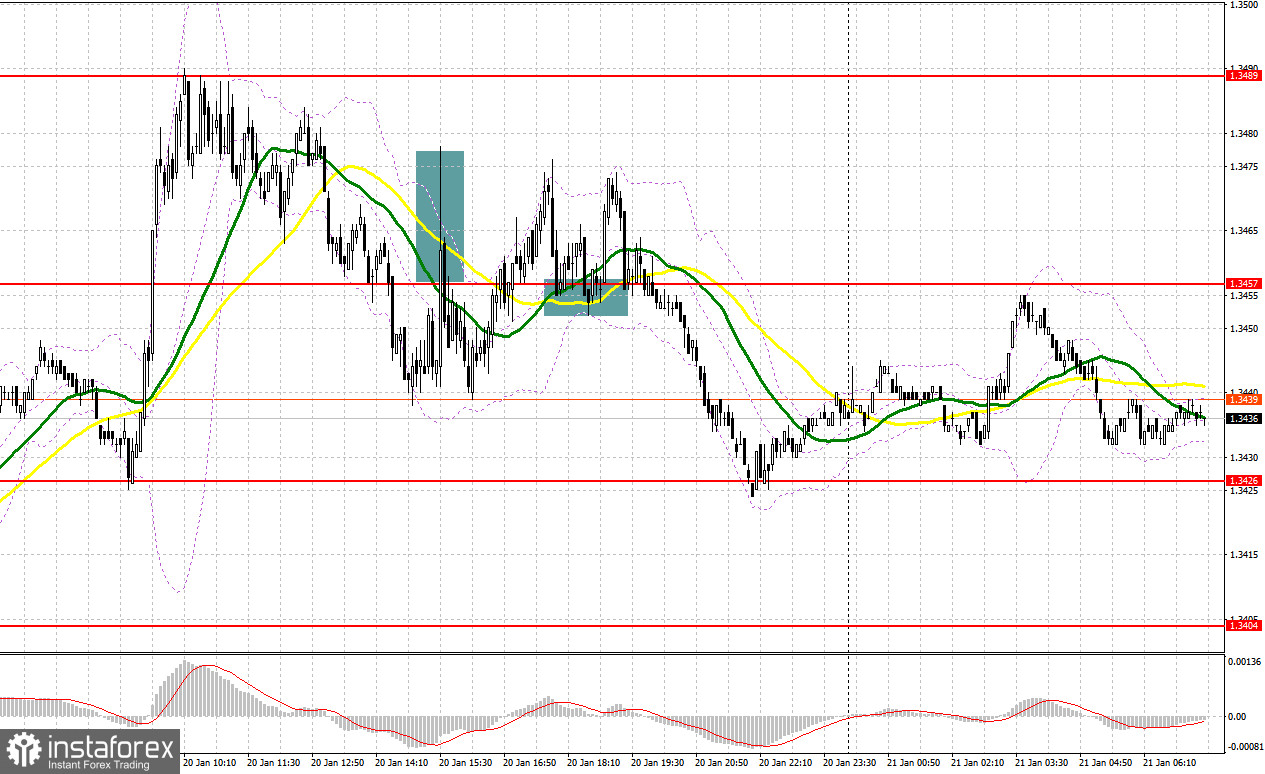This screenshot has width=1265, height=774.
Task: Click the 1.3500 price axis label
Action: point(1242,5)
